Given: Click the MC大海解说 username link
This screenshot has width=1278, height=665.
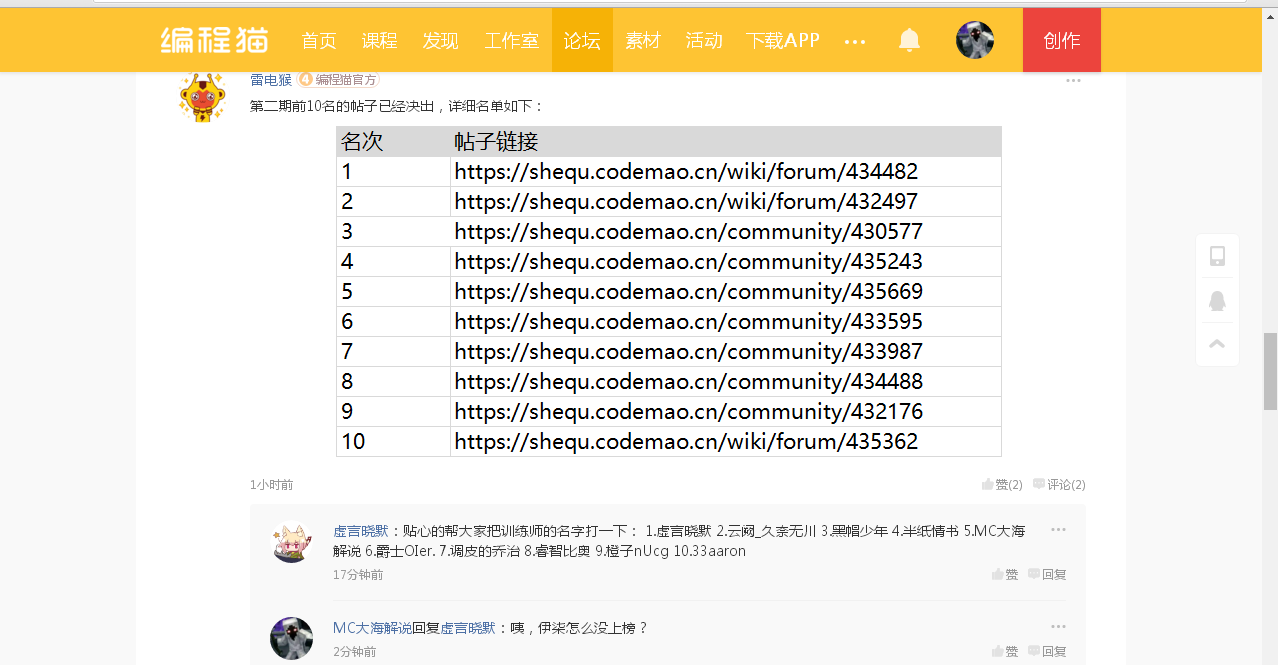Looking at the screenshot, I should [x=372, y=628].
